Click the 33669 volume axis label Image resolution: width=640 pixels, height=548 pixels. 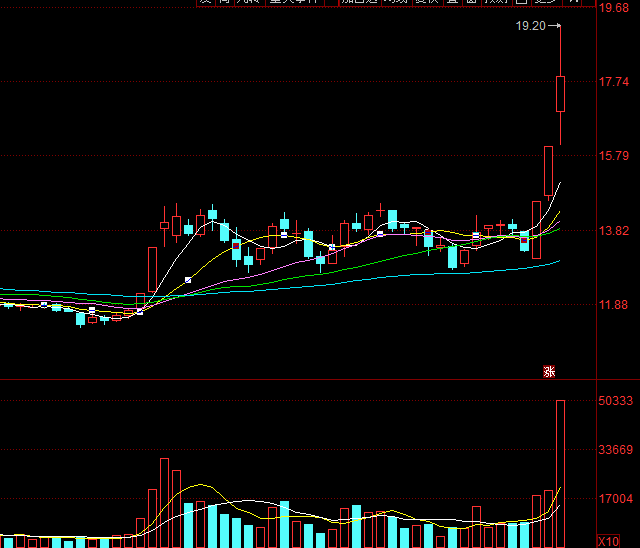click(616, 450)
